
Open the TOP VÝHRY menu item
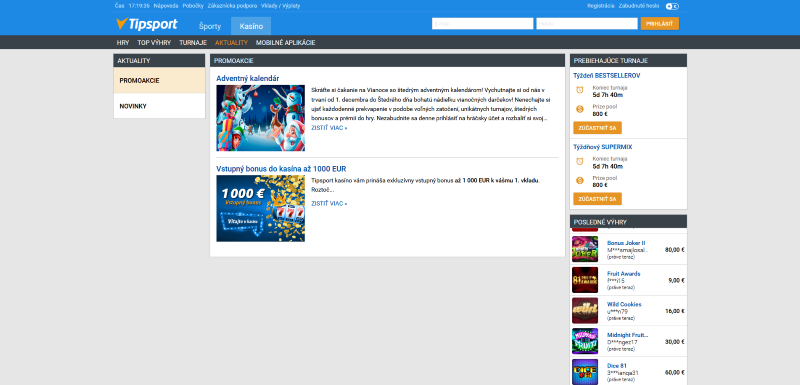coord(154,43)
